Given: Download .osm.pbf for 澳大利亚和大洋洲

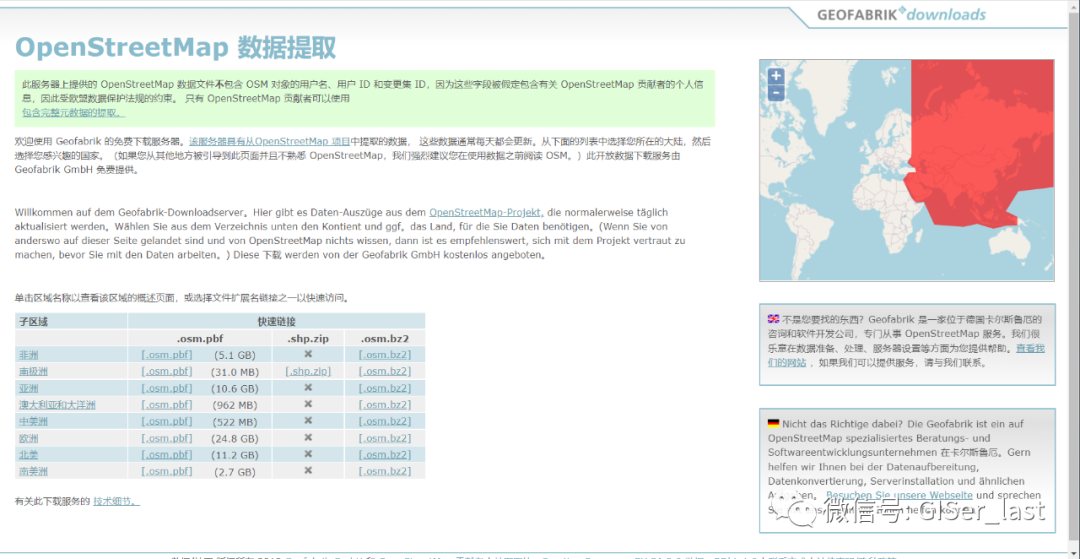Looking at the screenshot, I should click(x=167, y=405).
